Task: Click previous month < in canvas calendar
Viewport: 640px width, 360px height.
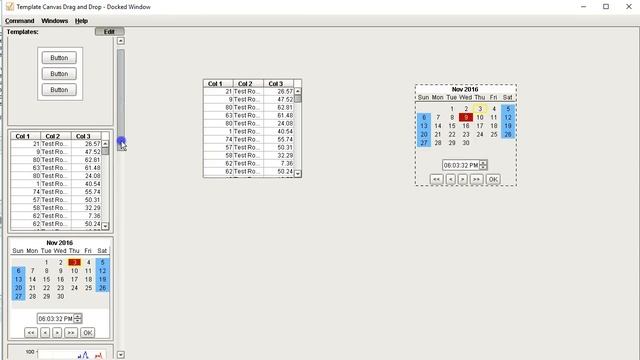Action: [451, 180]
